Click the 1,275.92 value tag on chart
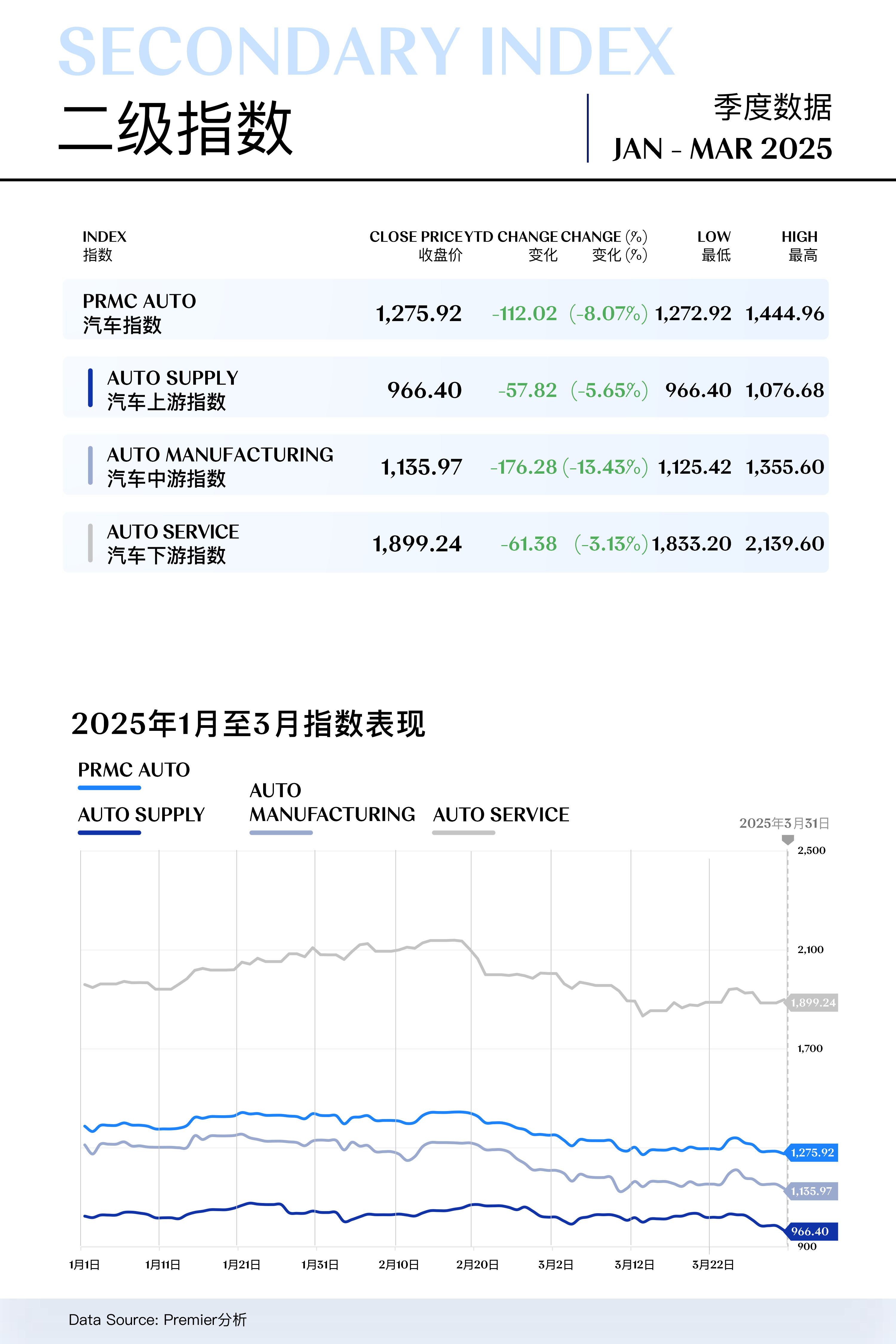The height and width of the screenshot is (1344, 896). coord(812,1153)
